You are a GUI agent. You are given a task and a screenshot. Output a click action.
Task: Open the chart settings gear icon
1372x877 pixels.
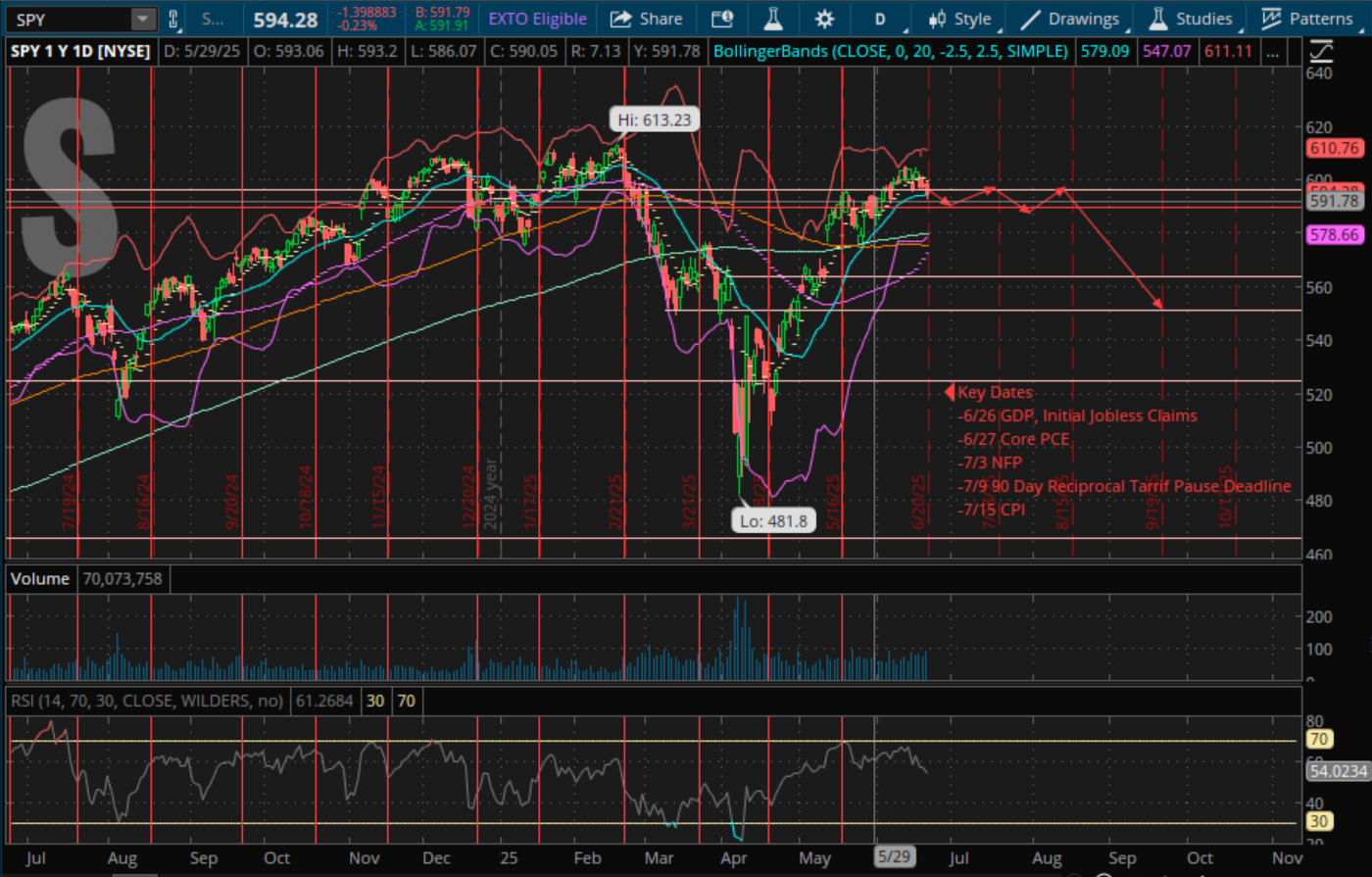click(824, 18)
